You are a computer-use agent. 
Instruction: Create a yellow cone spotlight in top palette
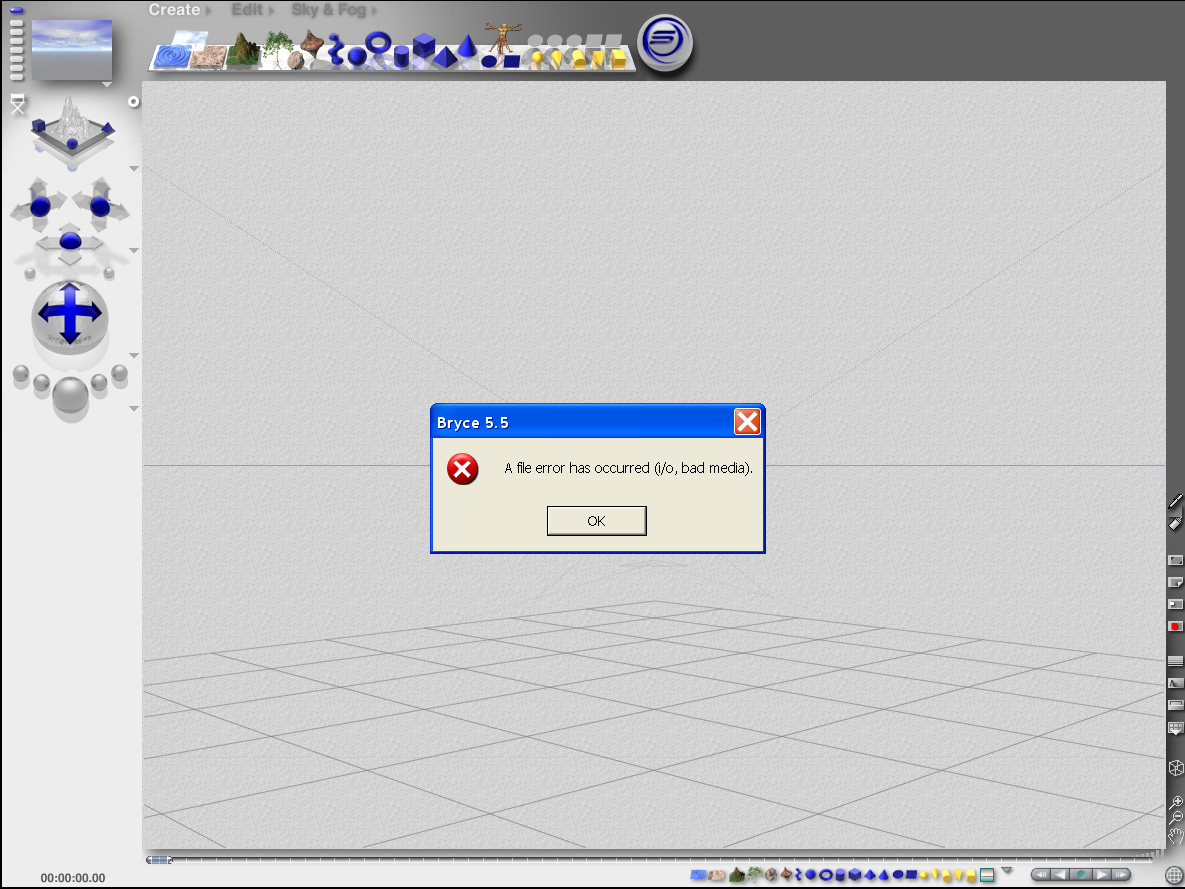(x=557, y=58)
